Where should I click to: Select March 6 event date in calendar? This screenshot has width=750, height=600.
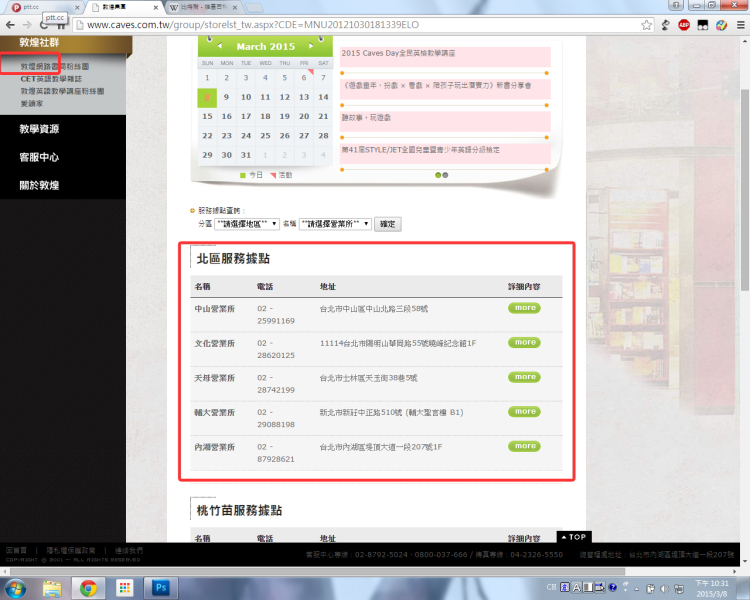coord(304,78)
